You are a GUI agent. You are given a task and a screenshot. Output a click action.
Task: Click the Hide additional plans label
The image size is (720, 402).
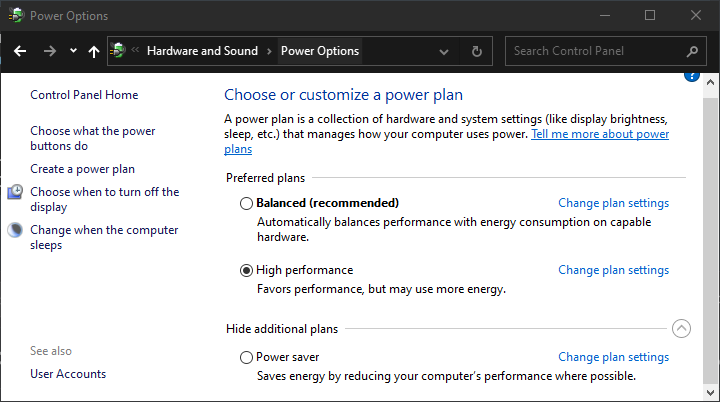coord(282,329)
